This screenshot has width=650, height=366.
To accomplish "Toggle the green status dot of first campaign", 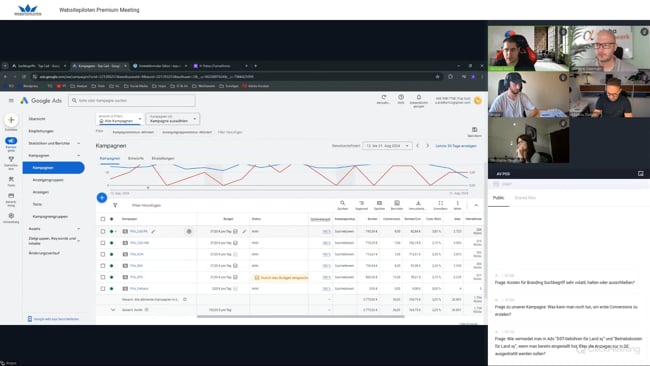I will (x=112, y=231).
